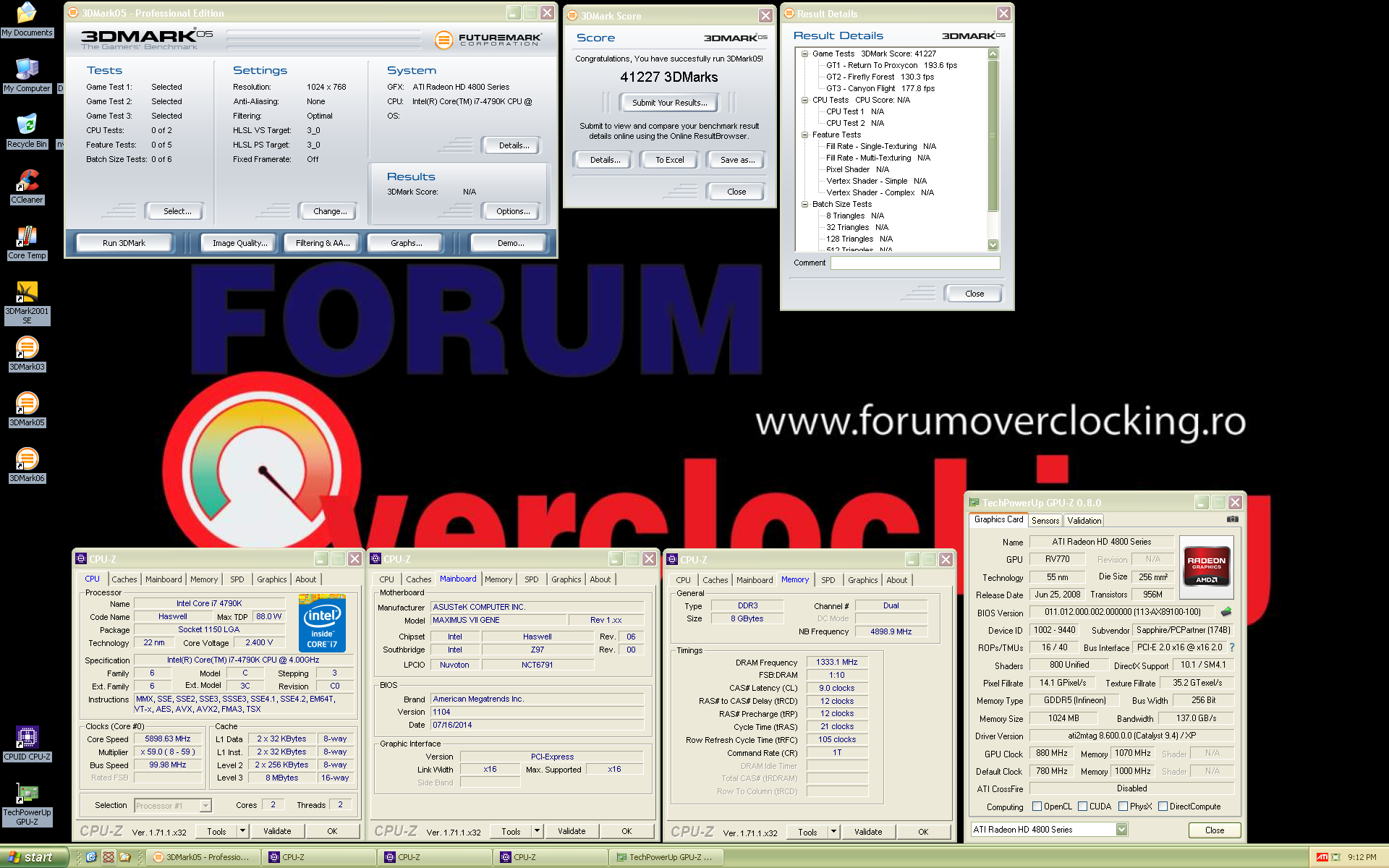Image resolution: width=1389 pixels, height=868 pixels.
Task: Select the Core Temp desktop shortcut
Action: pos(27,242)
